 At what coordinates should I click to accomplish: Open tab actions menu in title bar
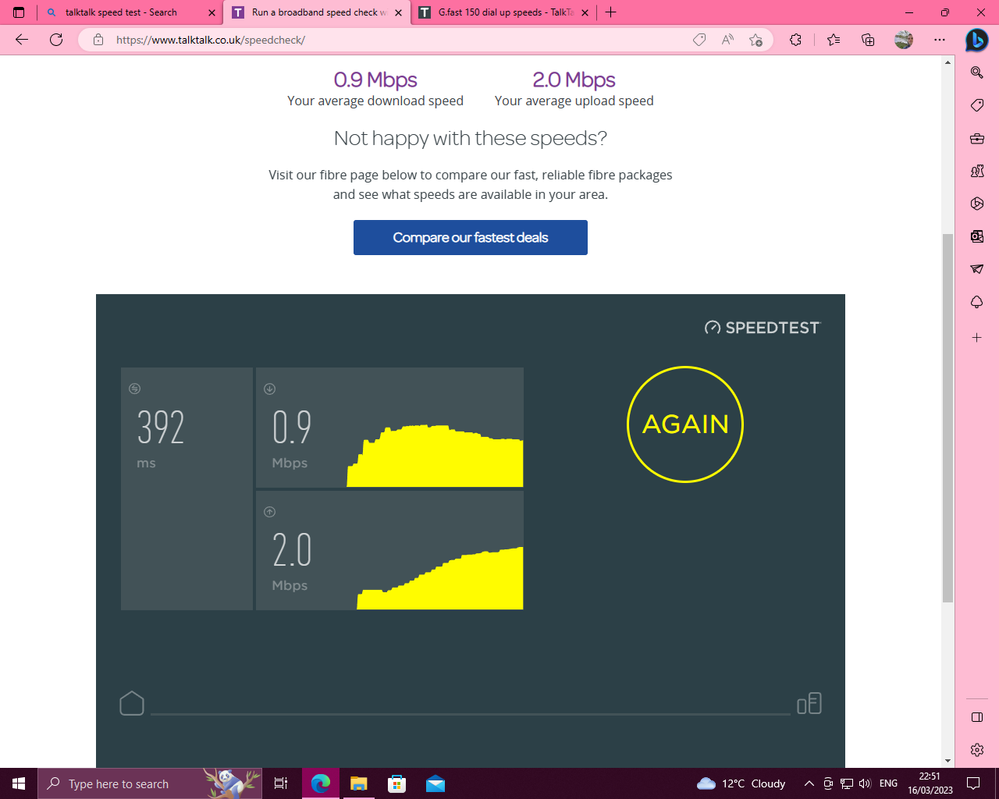[x=18, y=13]
